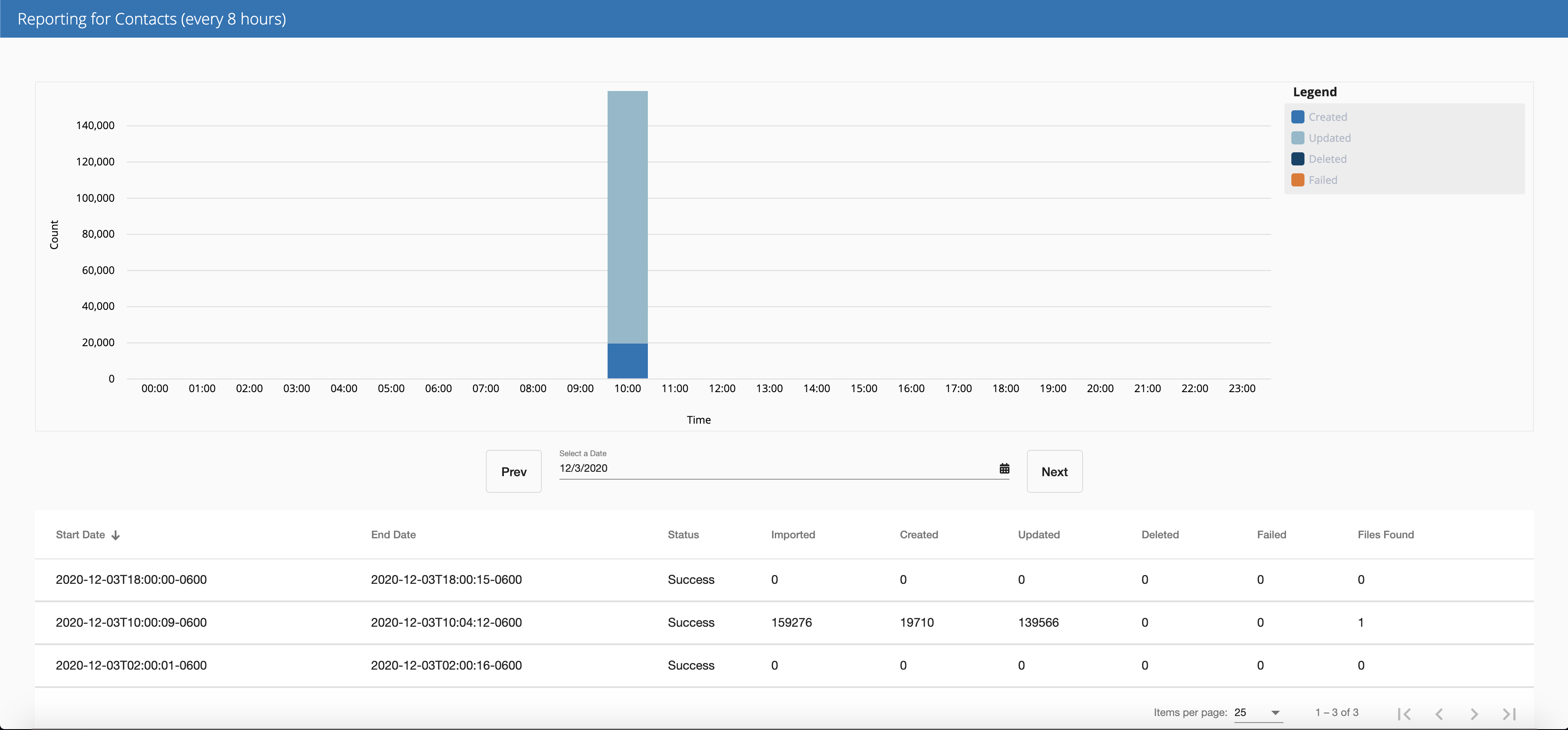Click the light-blue Updated bar segment

point(628,217)
